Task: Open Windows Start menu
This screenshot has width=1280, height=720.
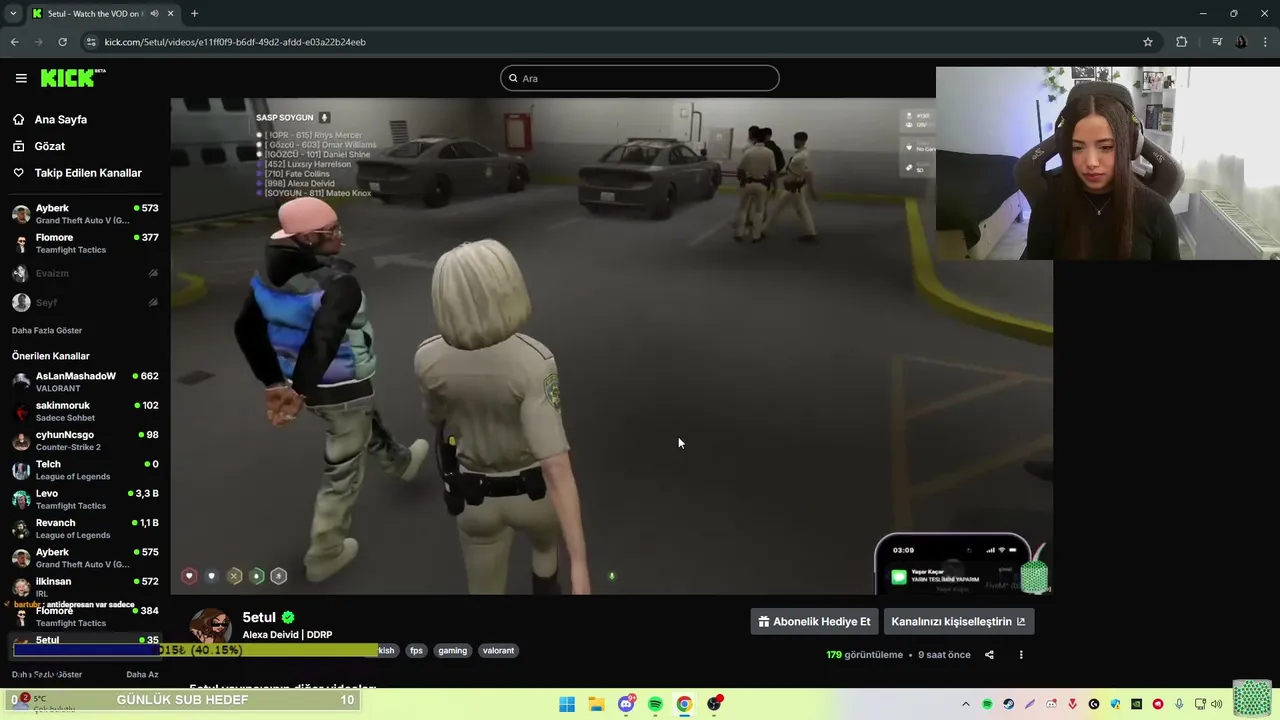Action: tap(567, 704)
